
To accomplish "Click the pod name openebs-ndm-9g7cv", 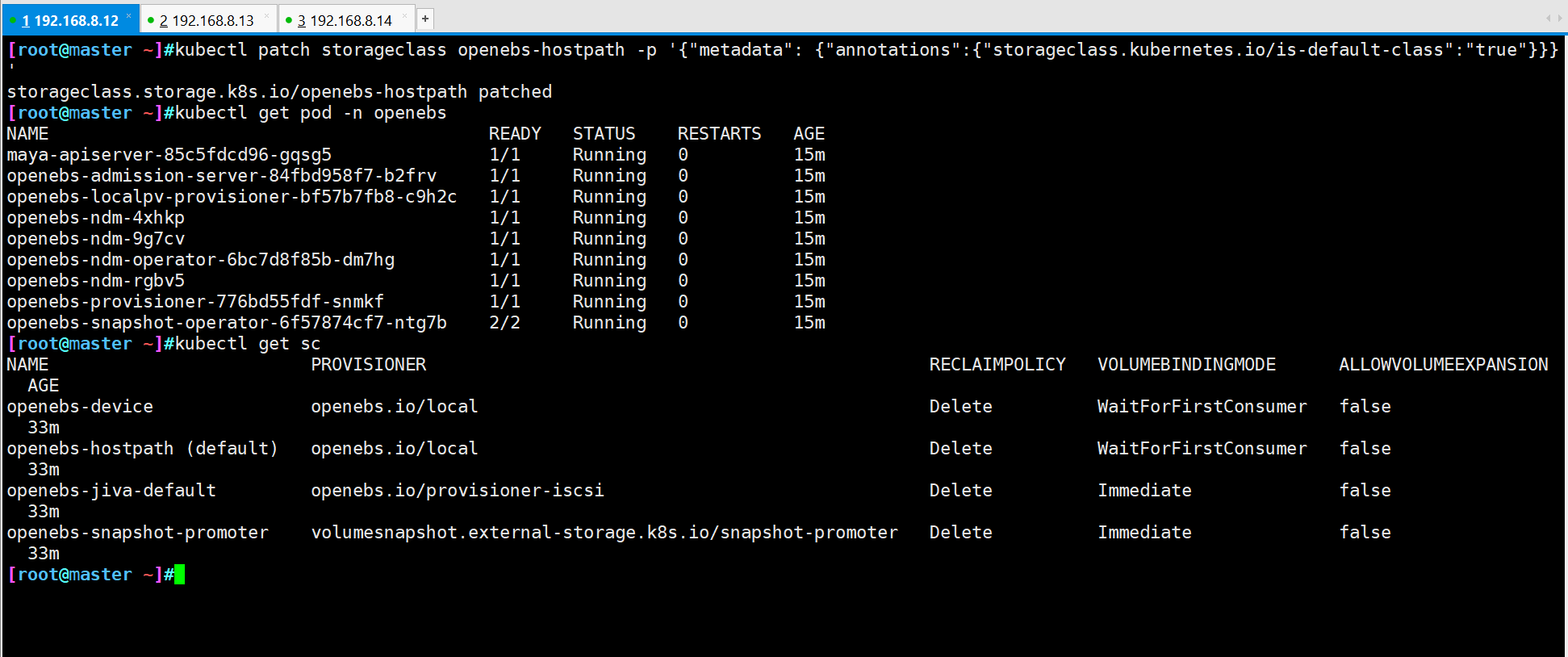I will click(96, 239).
